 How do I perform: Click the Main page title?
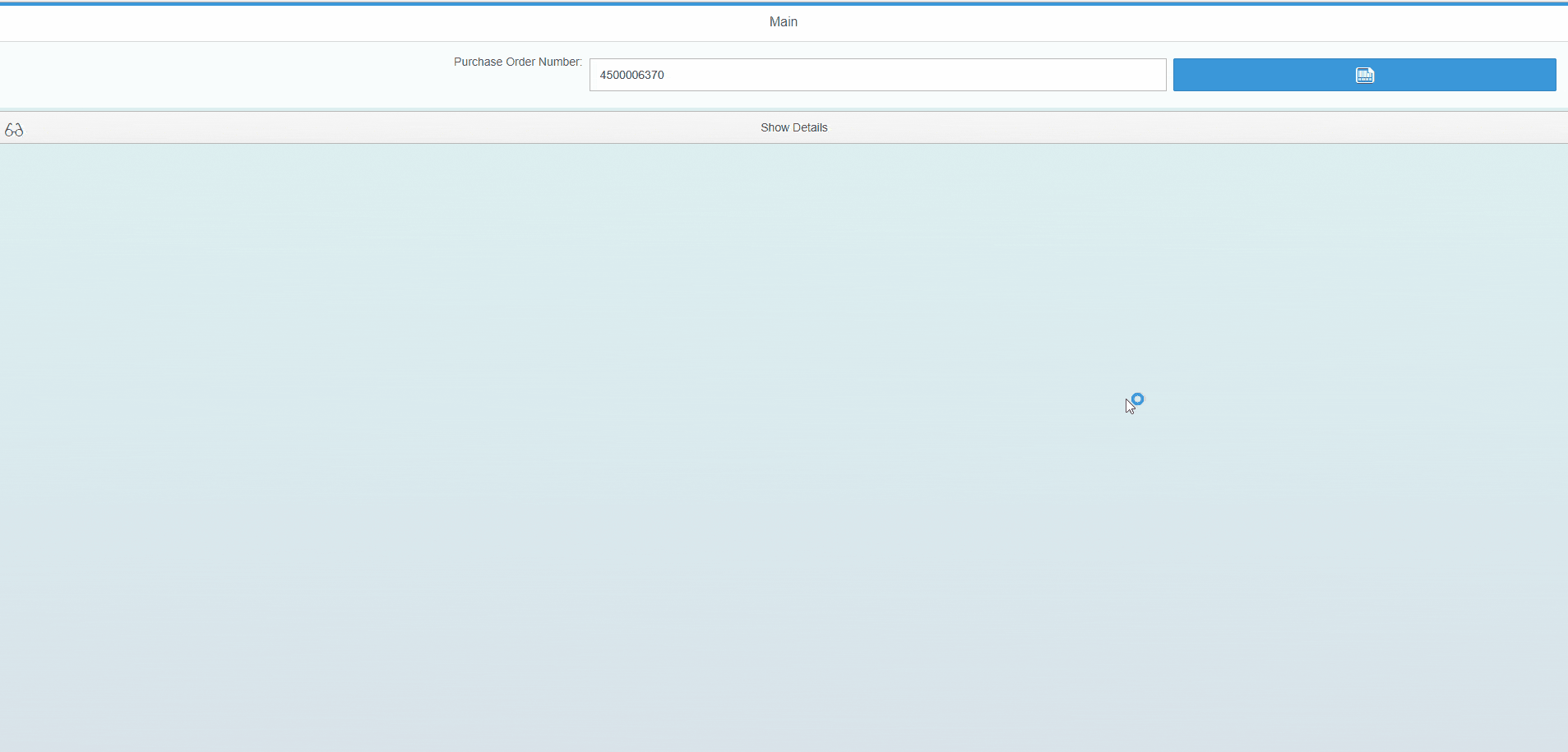(x=783, y=22)
